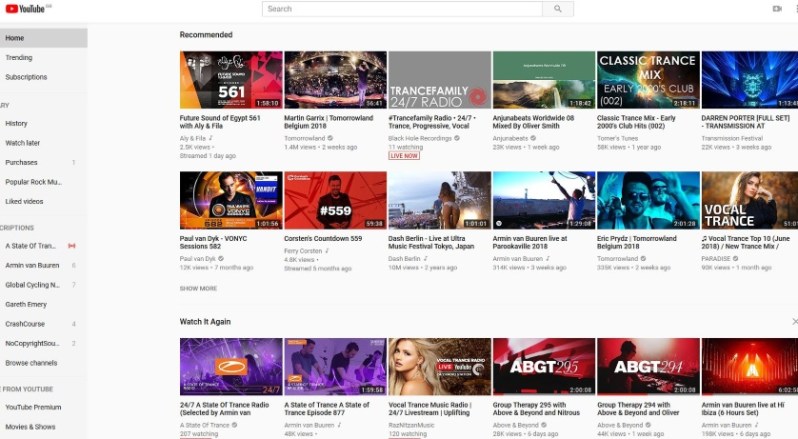Open Liked videos in sidebar
The image size is (798, 439).
click(x=25, y=201)
